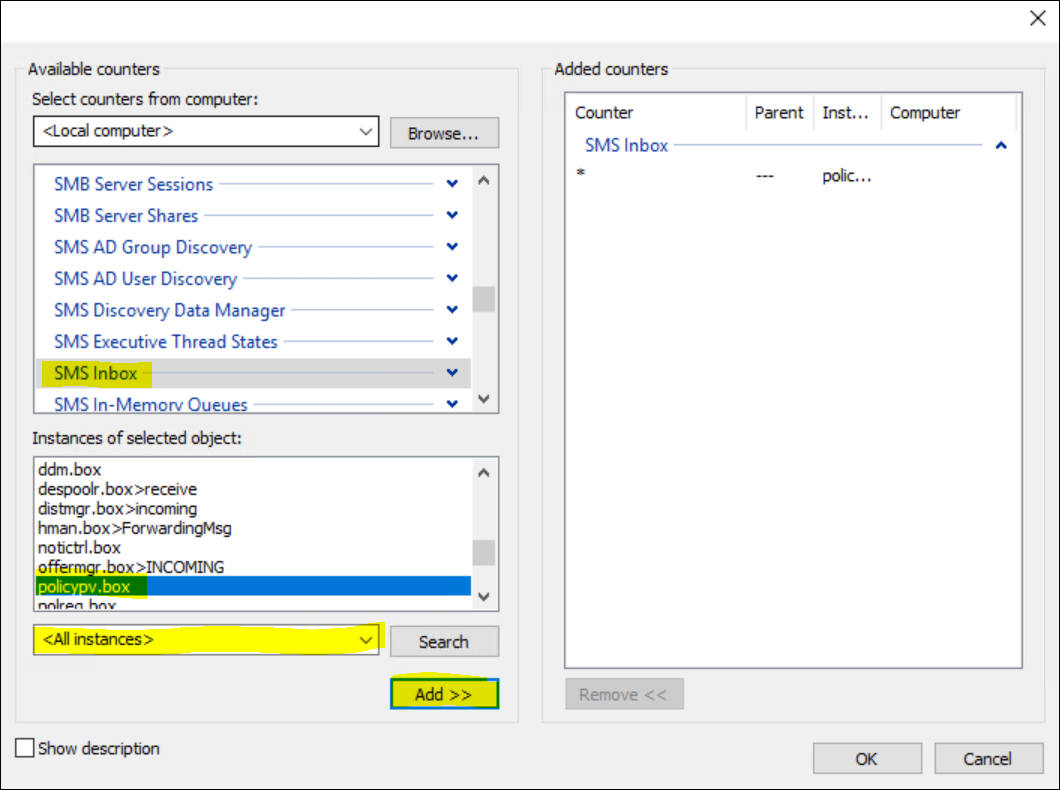
Task: Click SMS Inbox label in Added counters
Action: click(626, 145)
